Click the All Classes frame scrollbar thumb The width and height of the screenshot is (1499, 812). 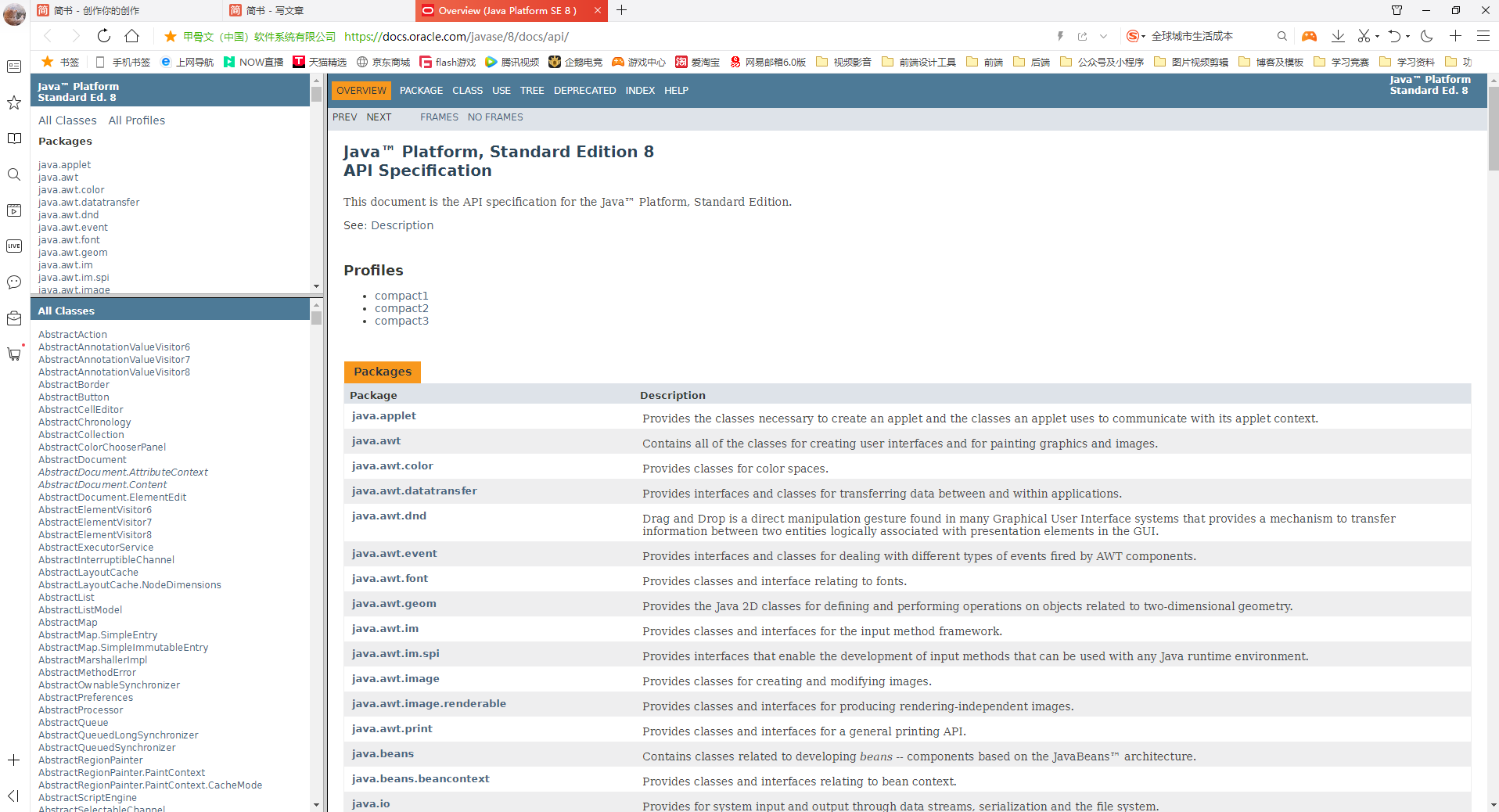316,318
